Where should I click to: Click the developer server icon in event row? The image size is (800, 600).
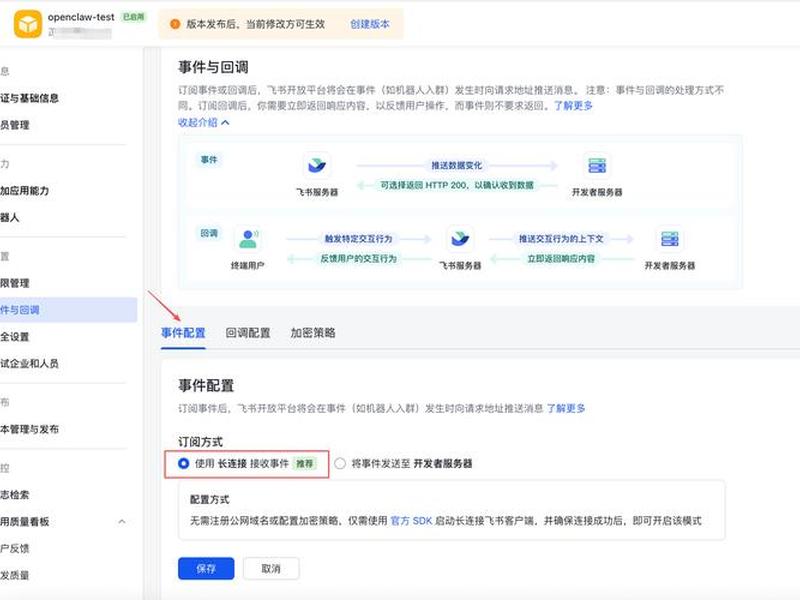click(596, 165)
